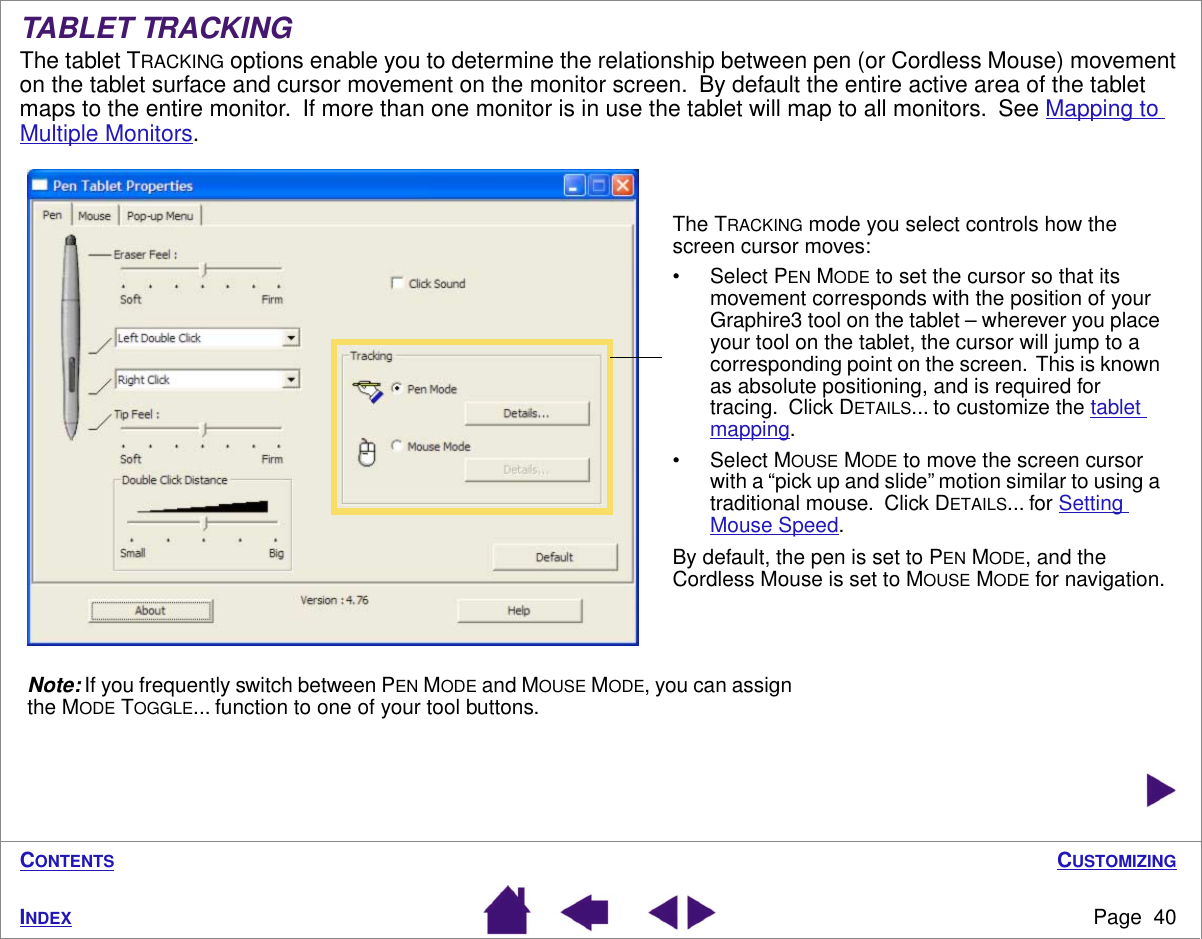Click the Eraser Feel label
Viewport: 1202px width, 939px height.
point(145,255)
